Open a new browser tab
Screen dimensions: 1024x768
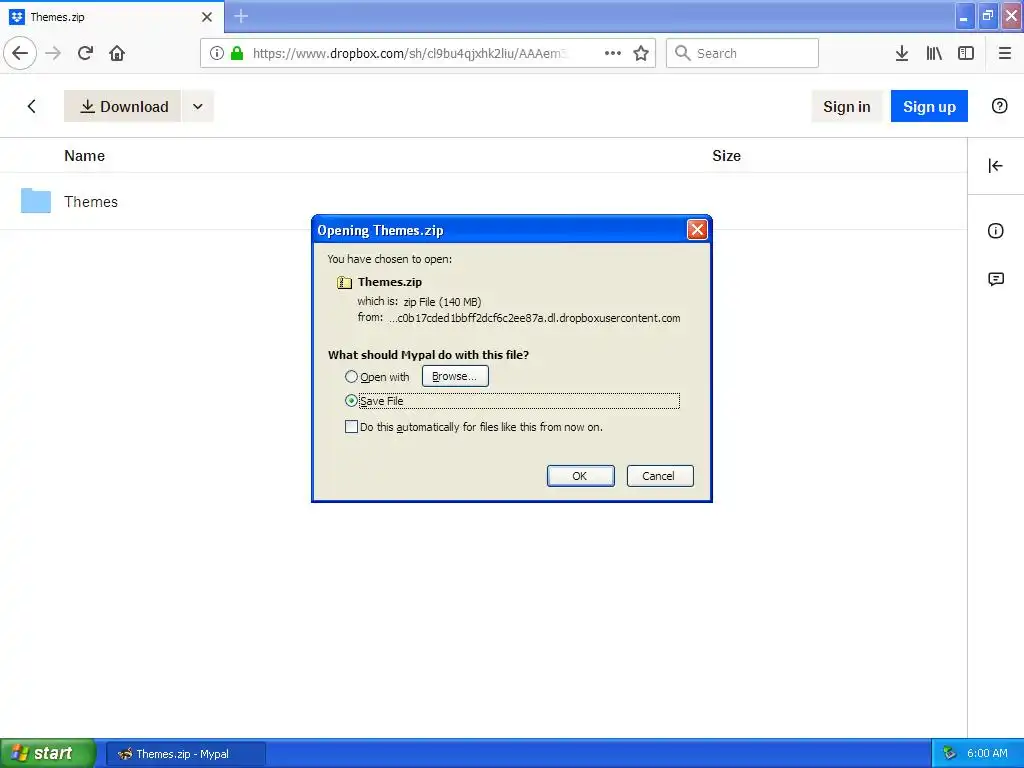coord(241,16)
